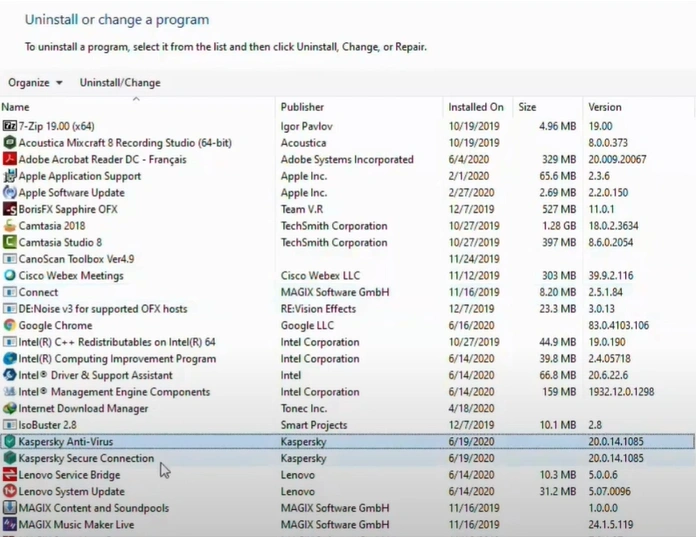Select Adobe Acrobat Reader DC - Français name
696x537 pixels.
pyautogui.click(x=102, y=159)
